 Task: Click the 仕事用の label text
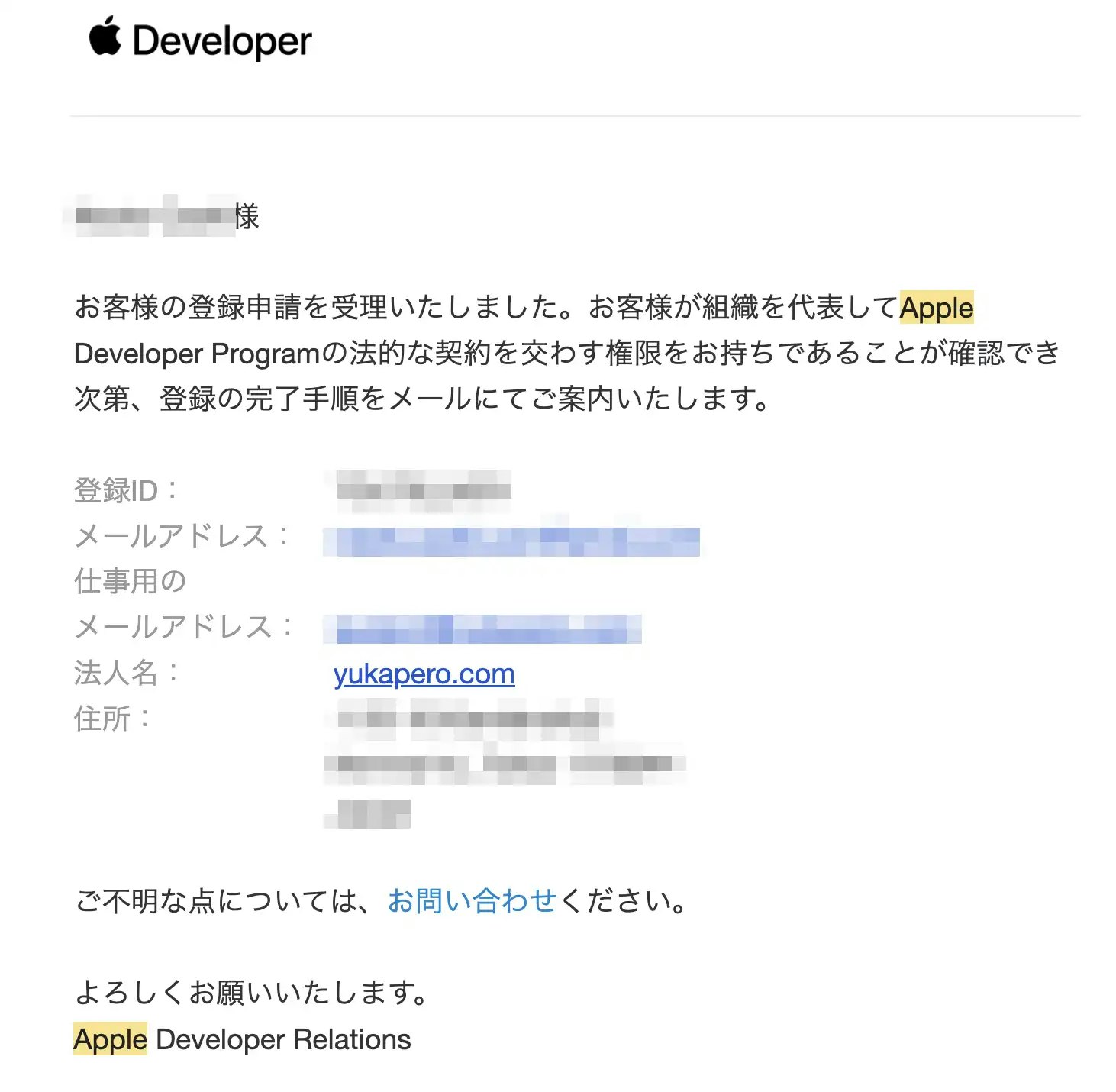click(x=131, y=581)
